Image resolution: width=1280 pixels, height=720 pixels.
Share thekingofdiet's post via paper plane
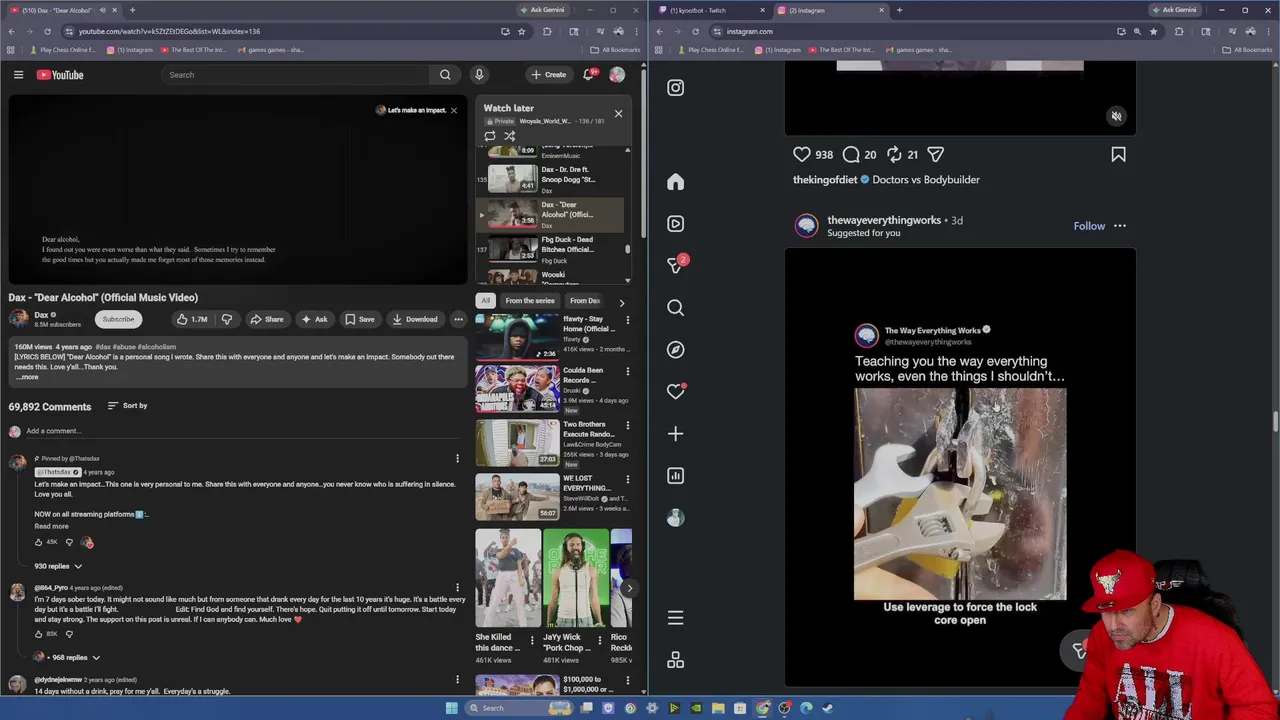tap(935, 154)
